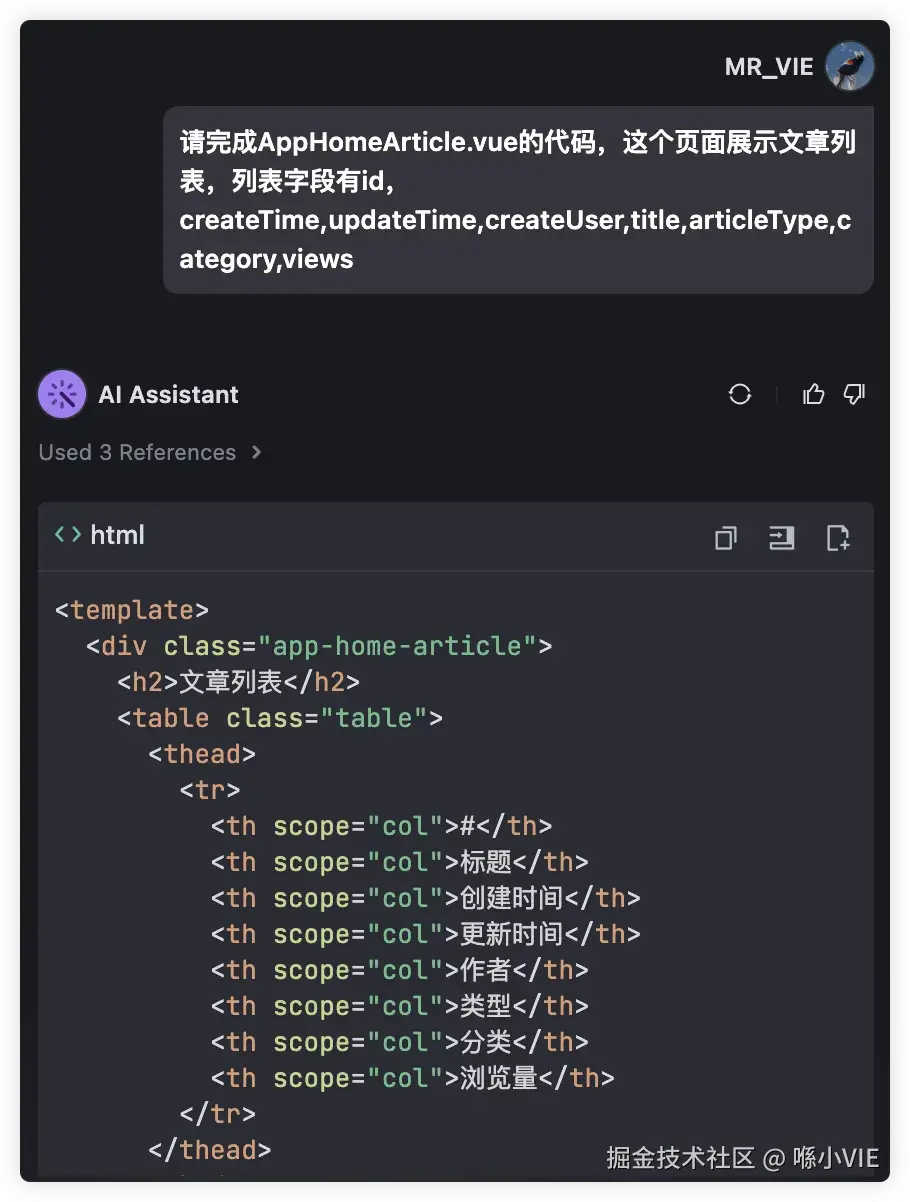The height and width of the screenshot is (1202, 910).
Task: Click the html language label
Action: (x=117, y=535)
